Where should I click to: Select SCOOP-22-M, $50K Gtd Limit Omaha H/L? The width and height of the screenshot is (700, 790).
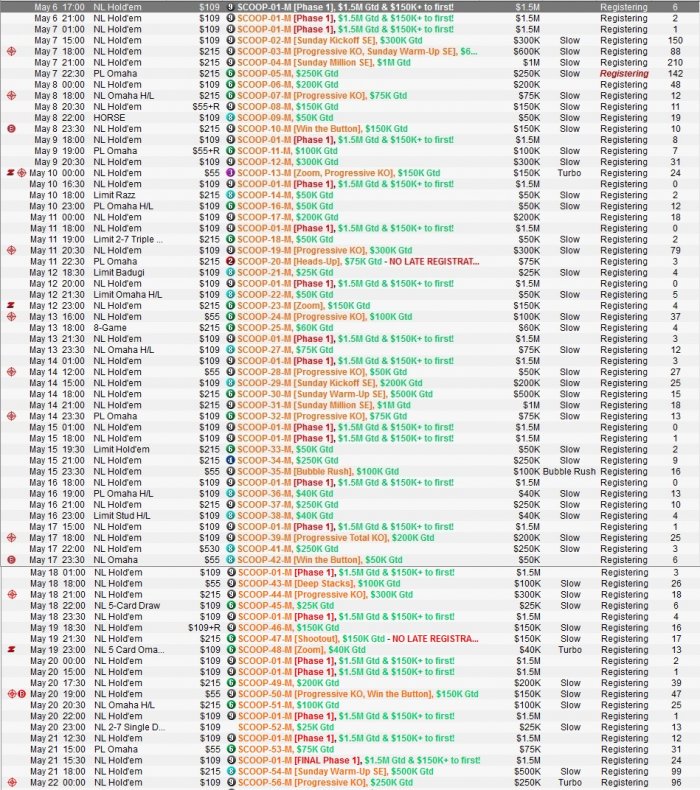pos(285,295)
